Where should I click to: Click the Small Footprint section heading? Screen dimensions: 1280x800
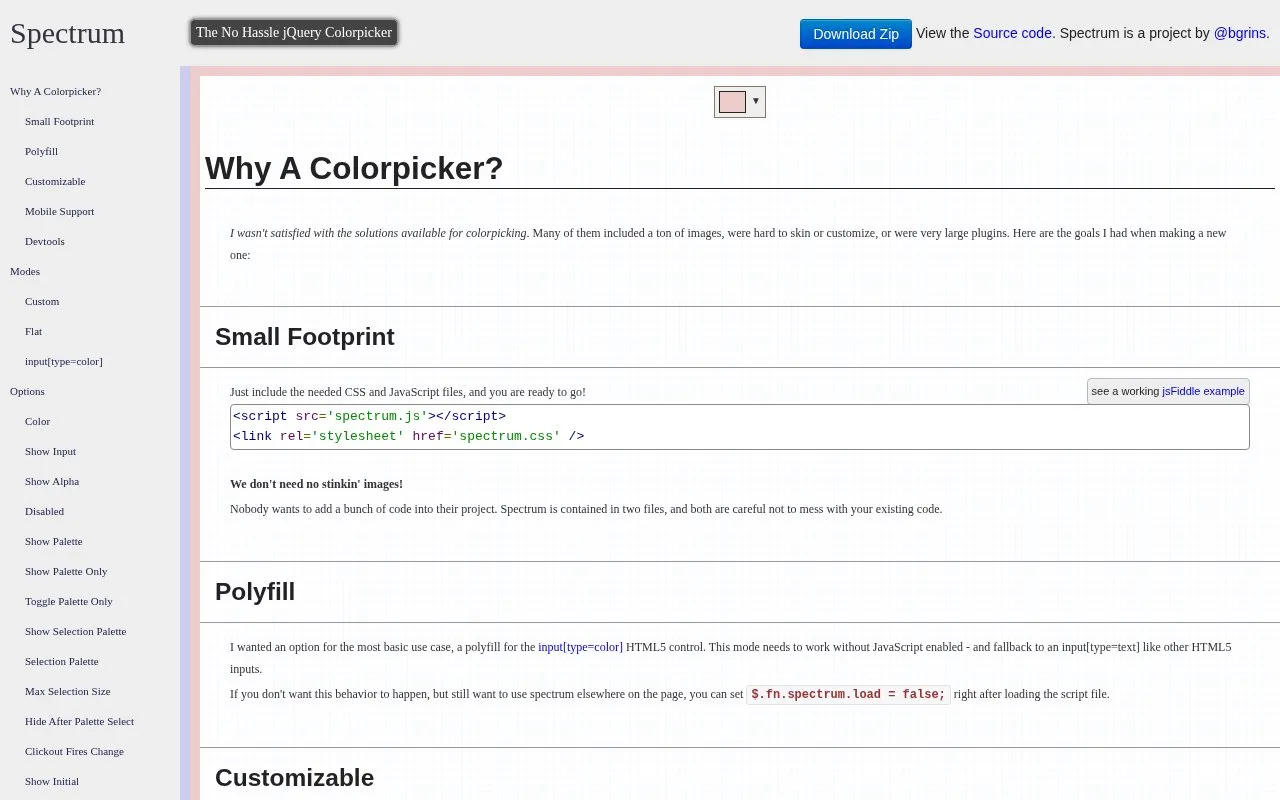[305, 337]
